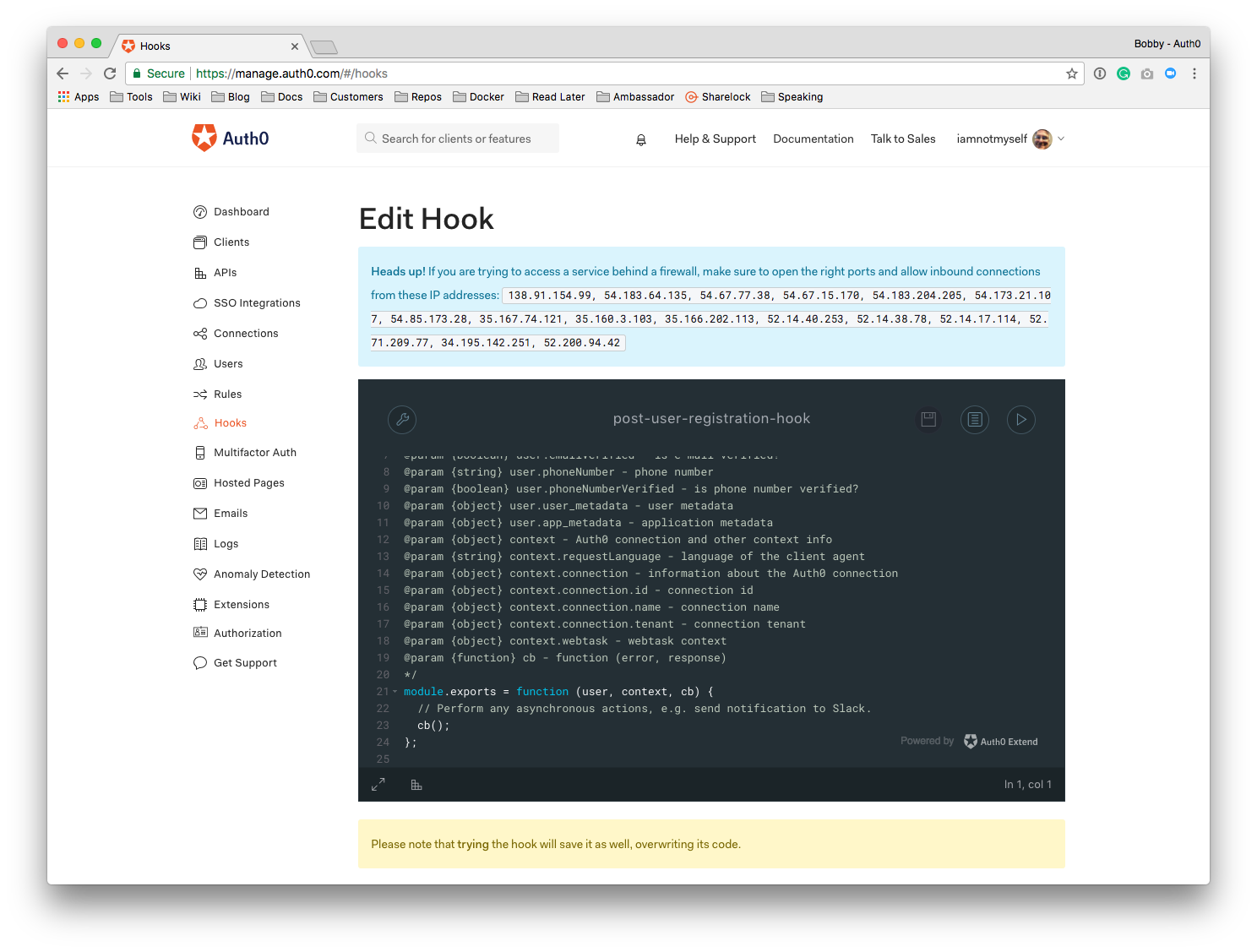Open Sharelock bookmark
This screenshot has width=1257, height=952.
coord(718,97)
